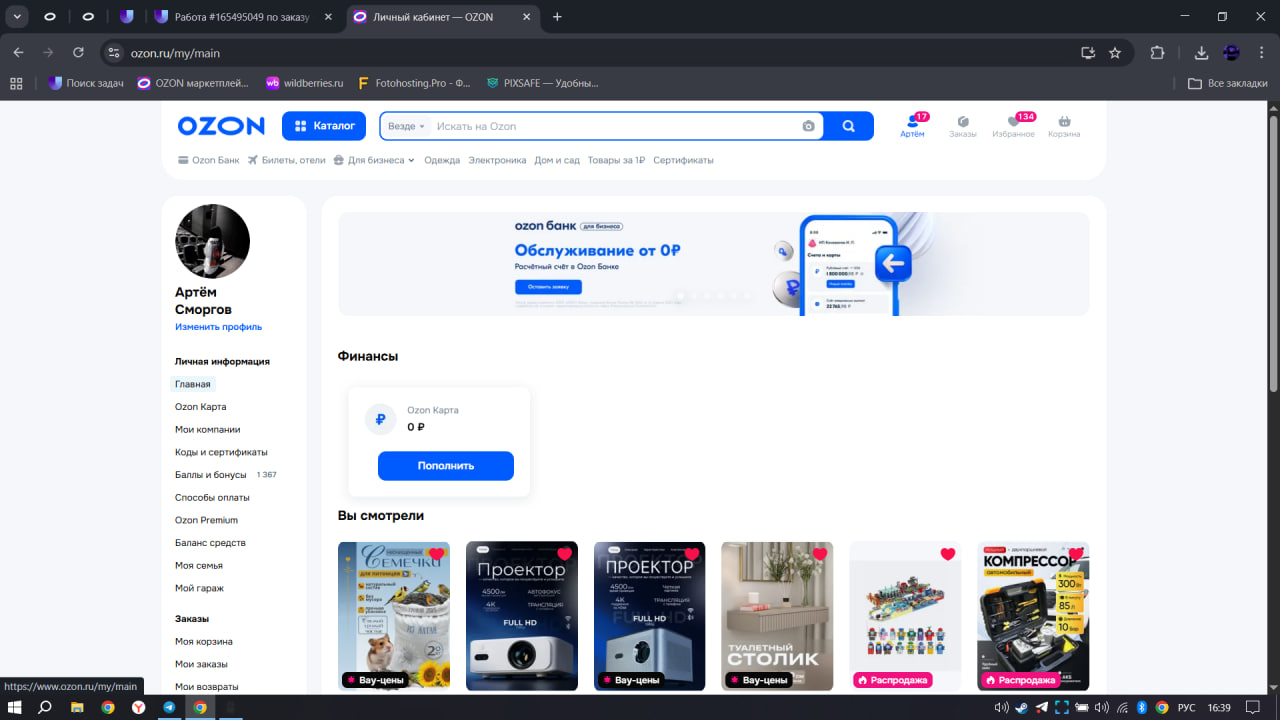Reload the page with the browser refresh icon
Image resolution: width=1280 pixels, height=720 pixels.
click(x=79, y=53)
